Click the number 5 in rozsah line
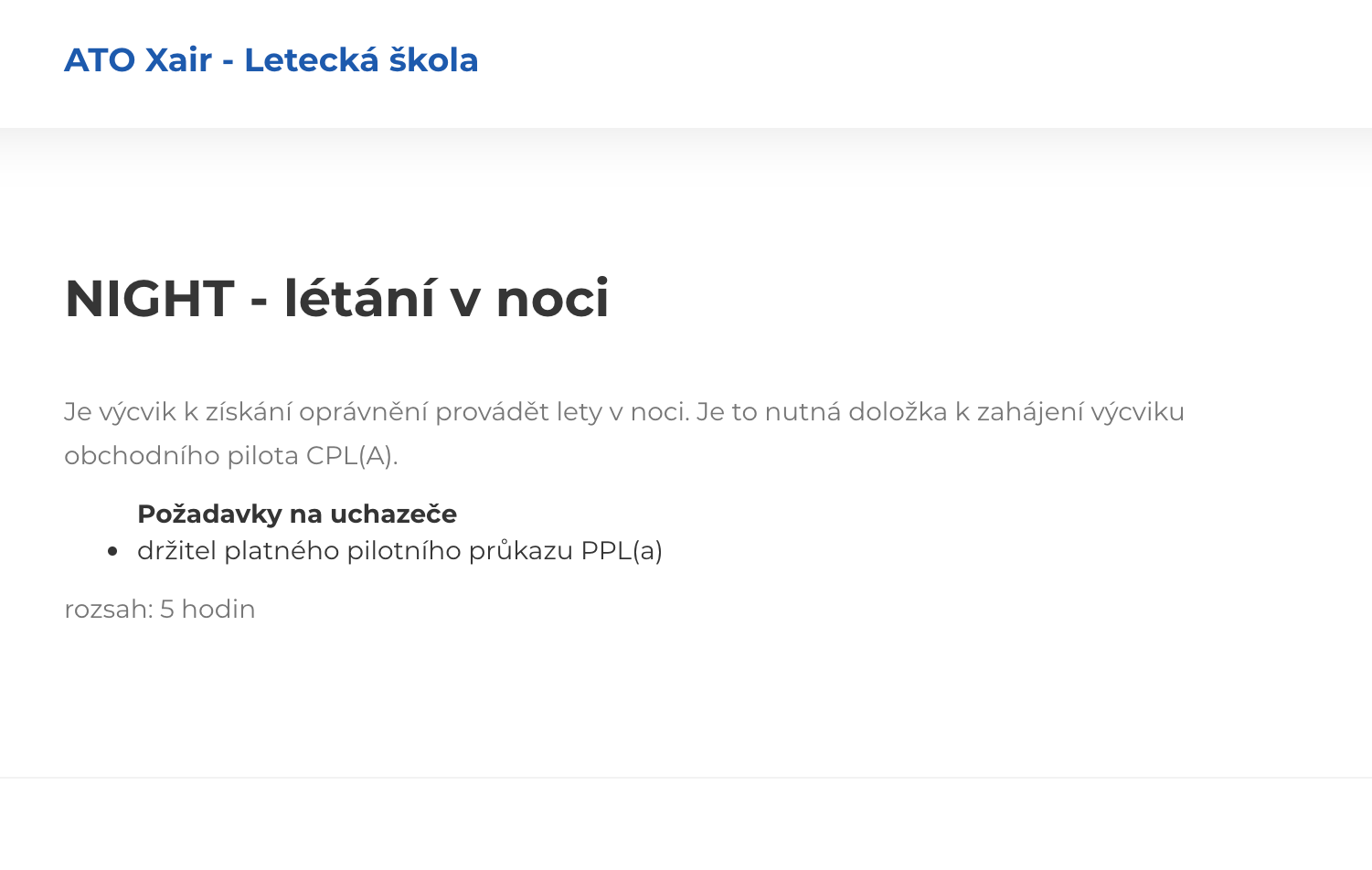Screen dimensions: 1372x870 [167, 609]
